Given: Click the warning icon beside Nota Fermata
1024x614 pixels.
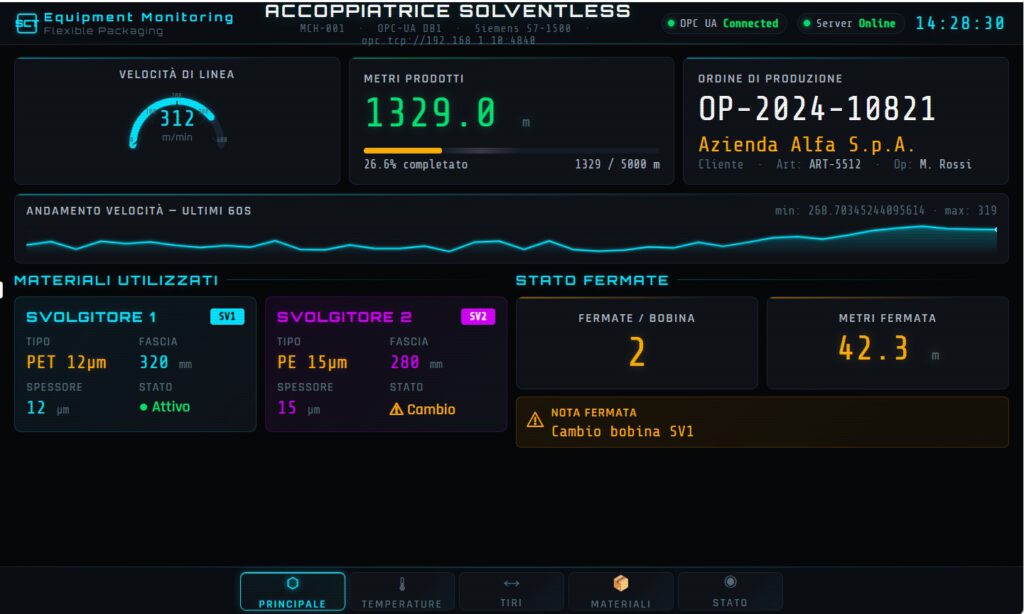Looking at the screenshot, I should coord(535,420).
